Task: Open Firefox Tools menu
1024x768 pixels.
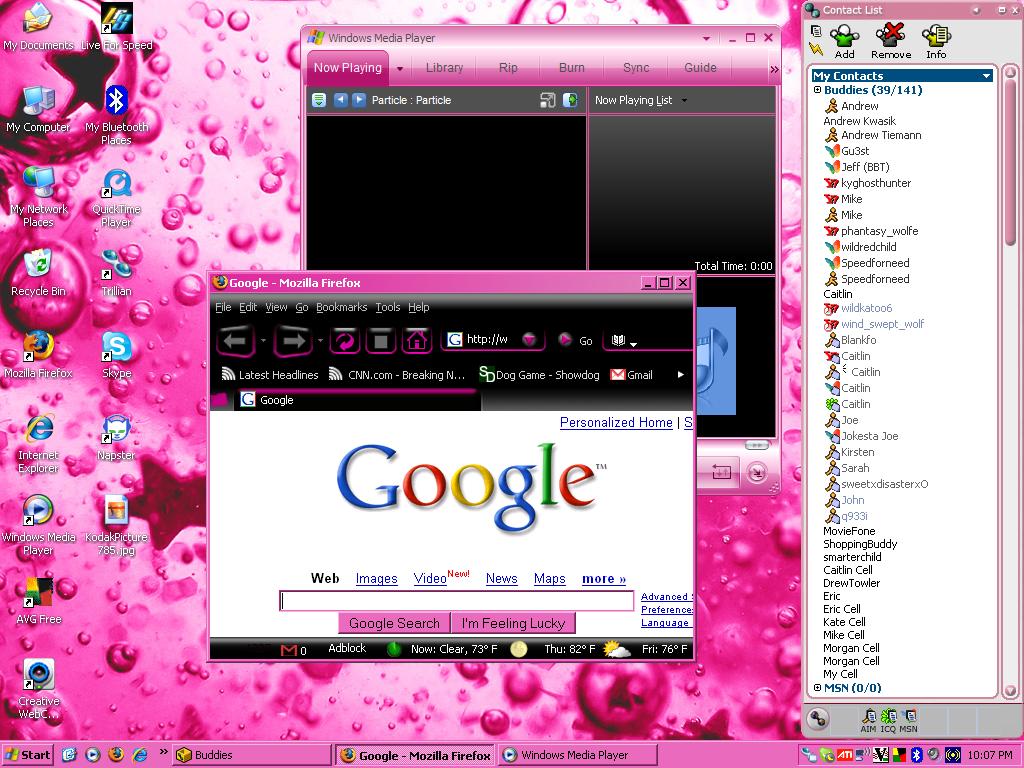Action: point(388,307)
